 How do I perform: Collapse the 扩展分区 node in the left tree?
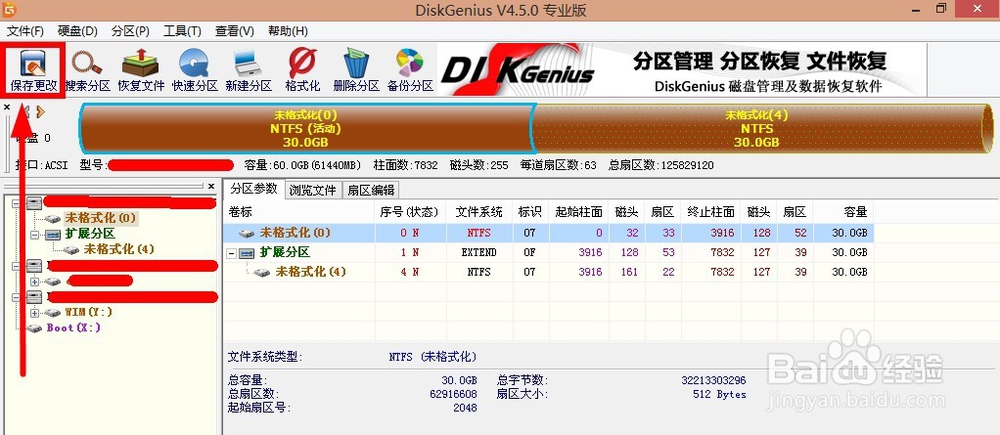pyautogui.click(x=35, y=235)
